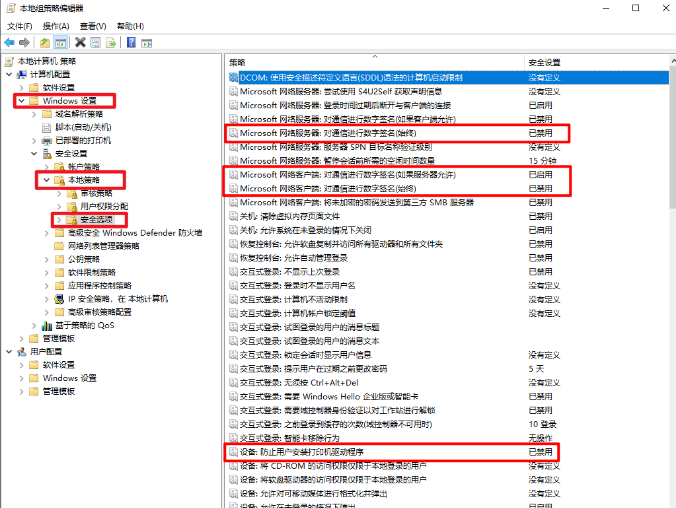Click the blue Help toolbar icon

click(130, 43)
